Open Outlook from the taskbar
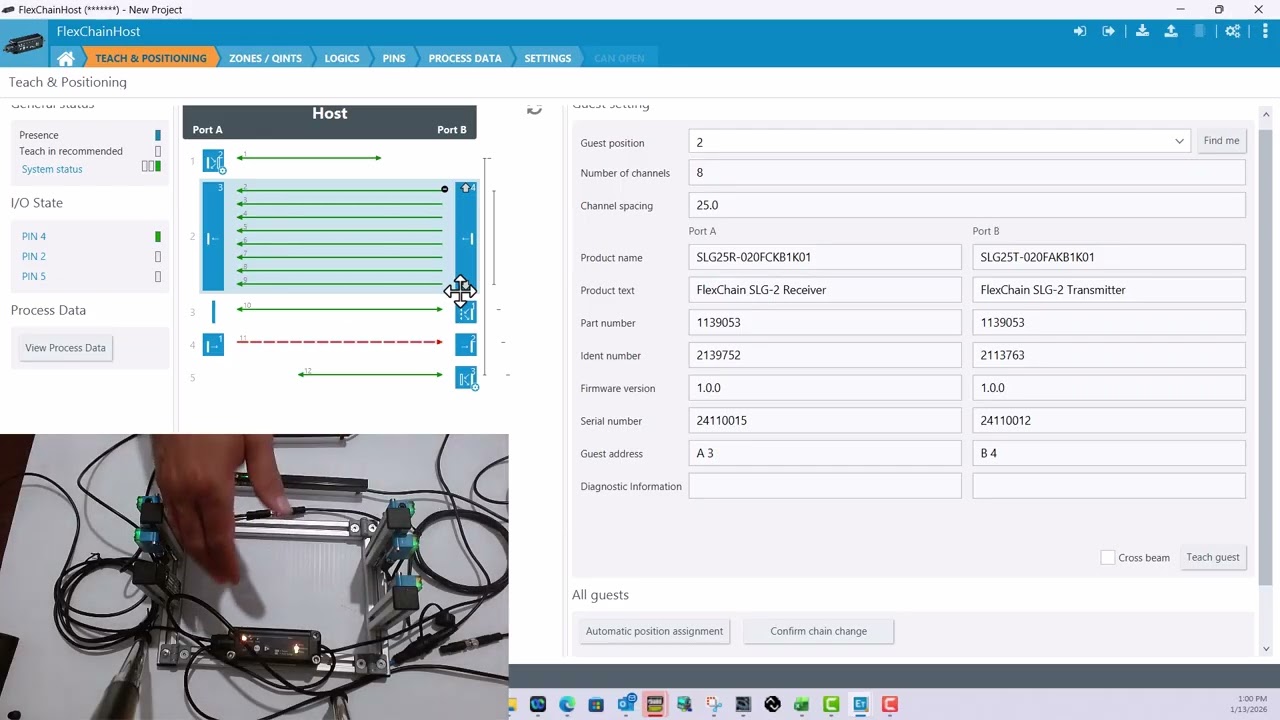 tap(626, 704)
